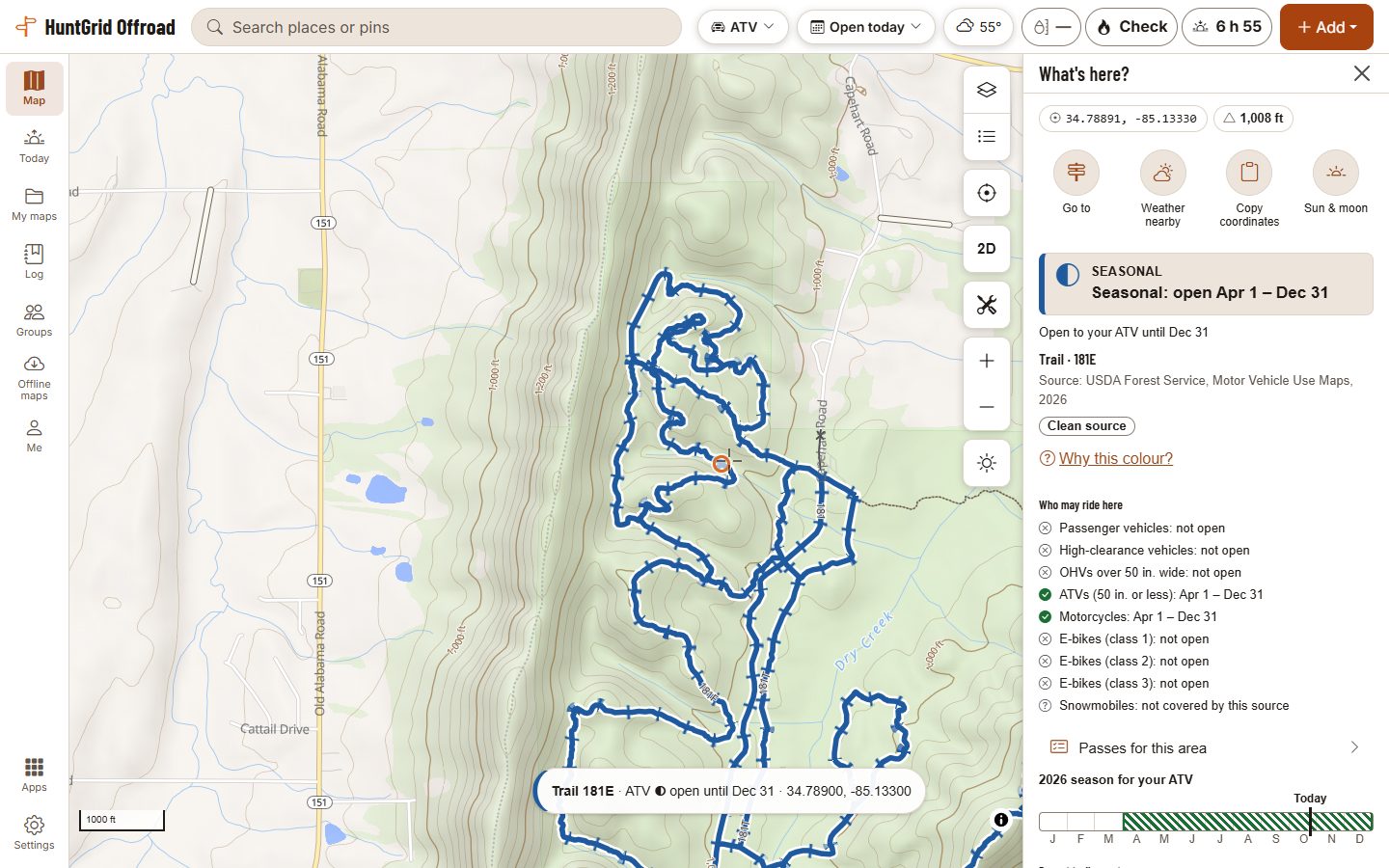Click the fuel gauge chip
This screenshot has width=1389, height=868.
point(1050,27)
